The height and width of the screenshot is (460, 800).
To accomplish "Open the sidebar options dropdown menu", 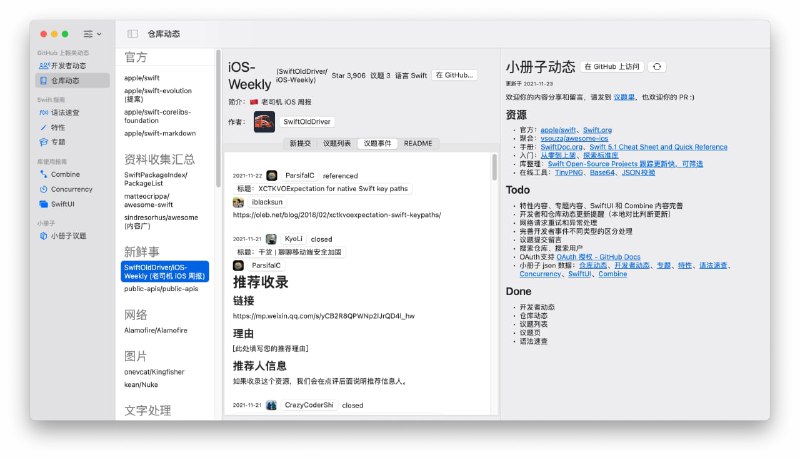I will [x=92, y=34].
